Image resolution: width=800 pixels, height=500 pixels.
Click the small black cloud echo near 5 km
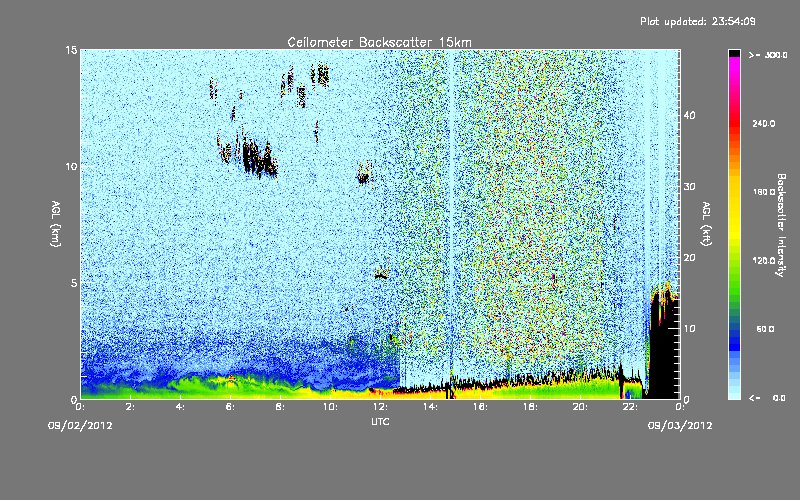pos(381,276)
